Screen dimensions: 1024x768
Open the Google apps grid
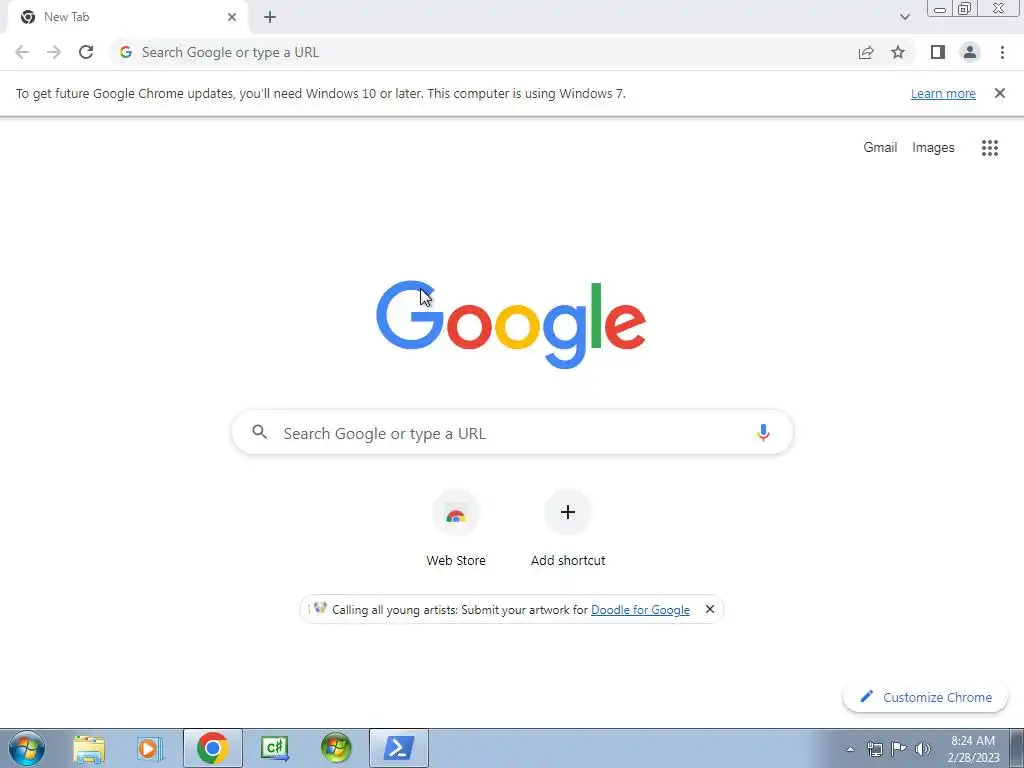pos(990,148)
